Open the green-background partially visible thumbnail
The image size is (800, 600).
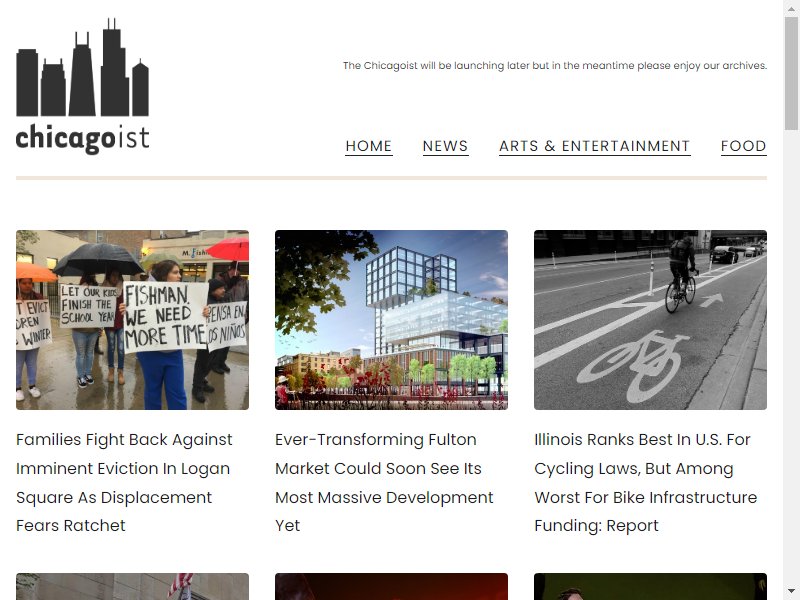tap(650, 586)
